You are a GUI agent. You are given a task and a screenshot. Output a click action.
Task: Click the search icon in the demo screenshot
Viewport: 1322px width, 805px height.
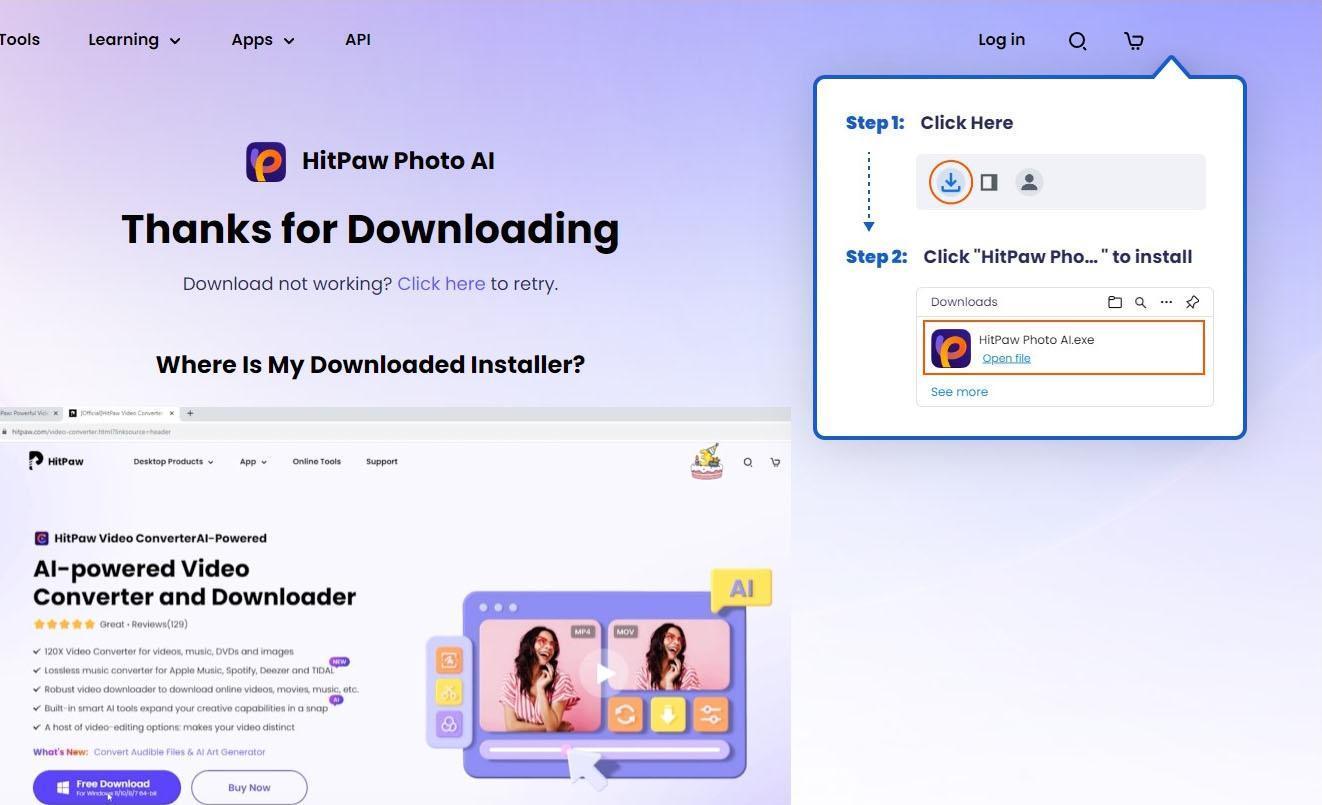click(x=748, y=462)
